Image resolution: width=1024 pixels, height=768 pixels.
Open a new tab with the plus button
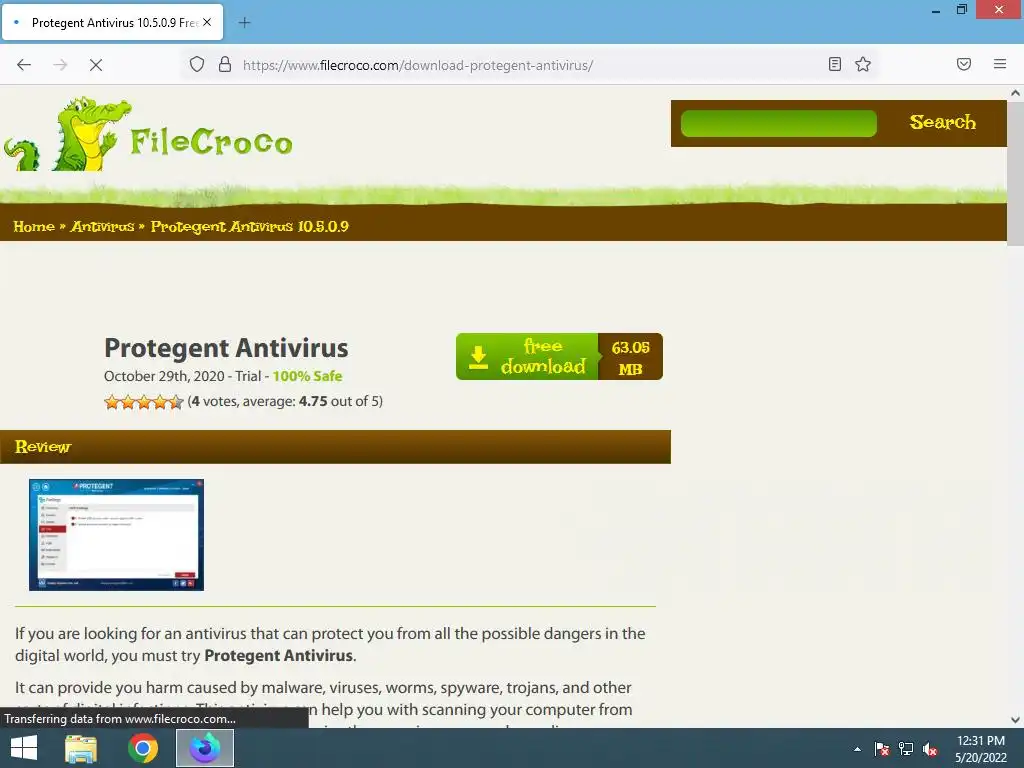244,23
